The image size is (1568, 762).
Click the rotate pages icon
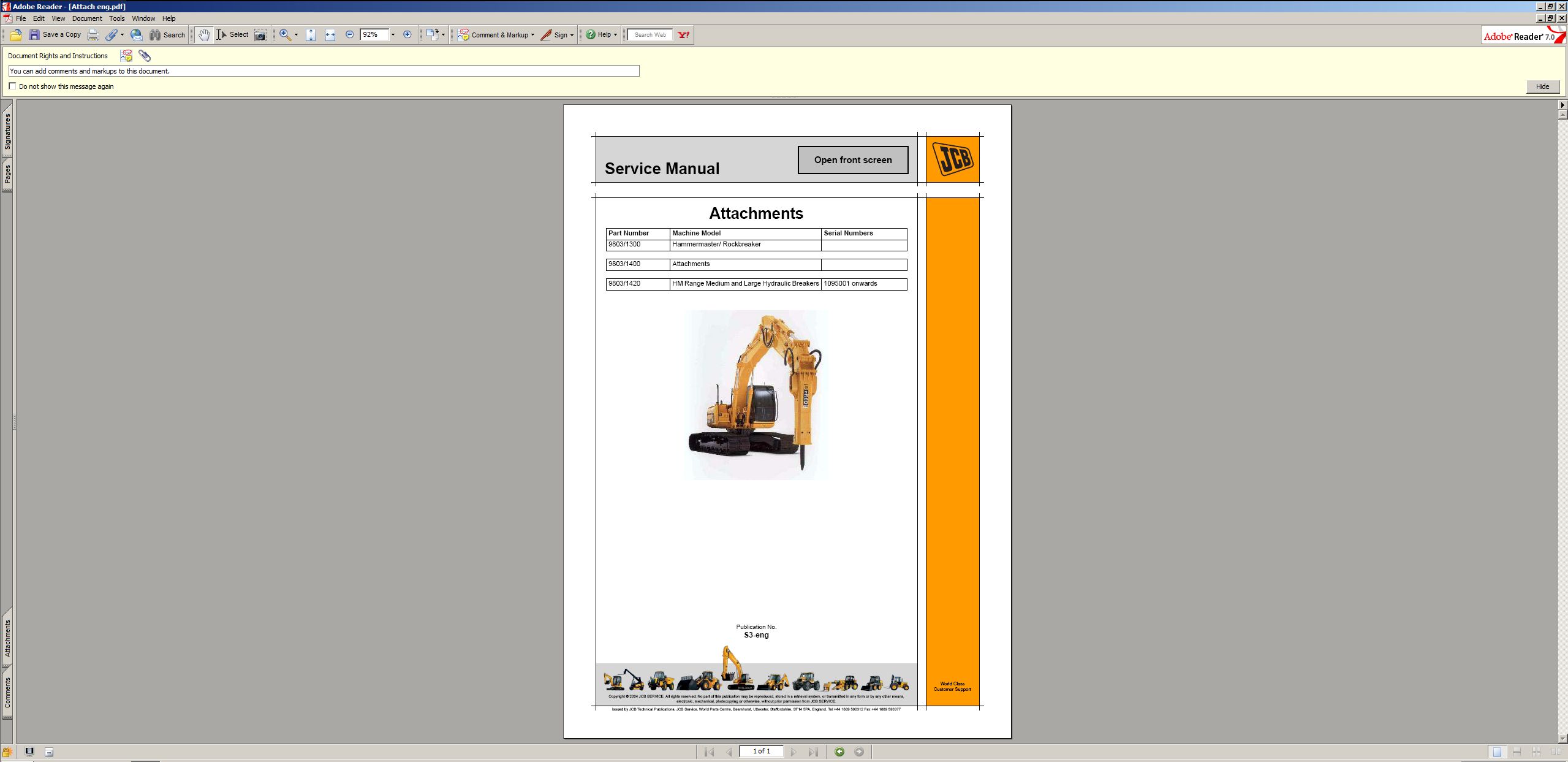tap(433, 35)
